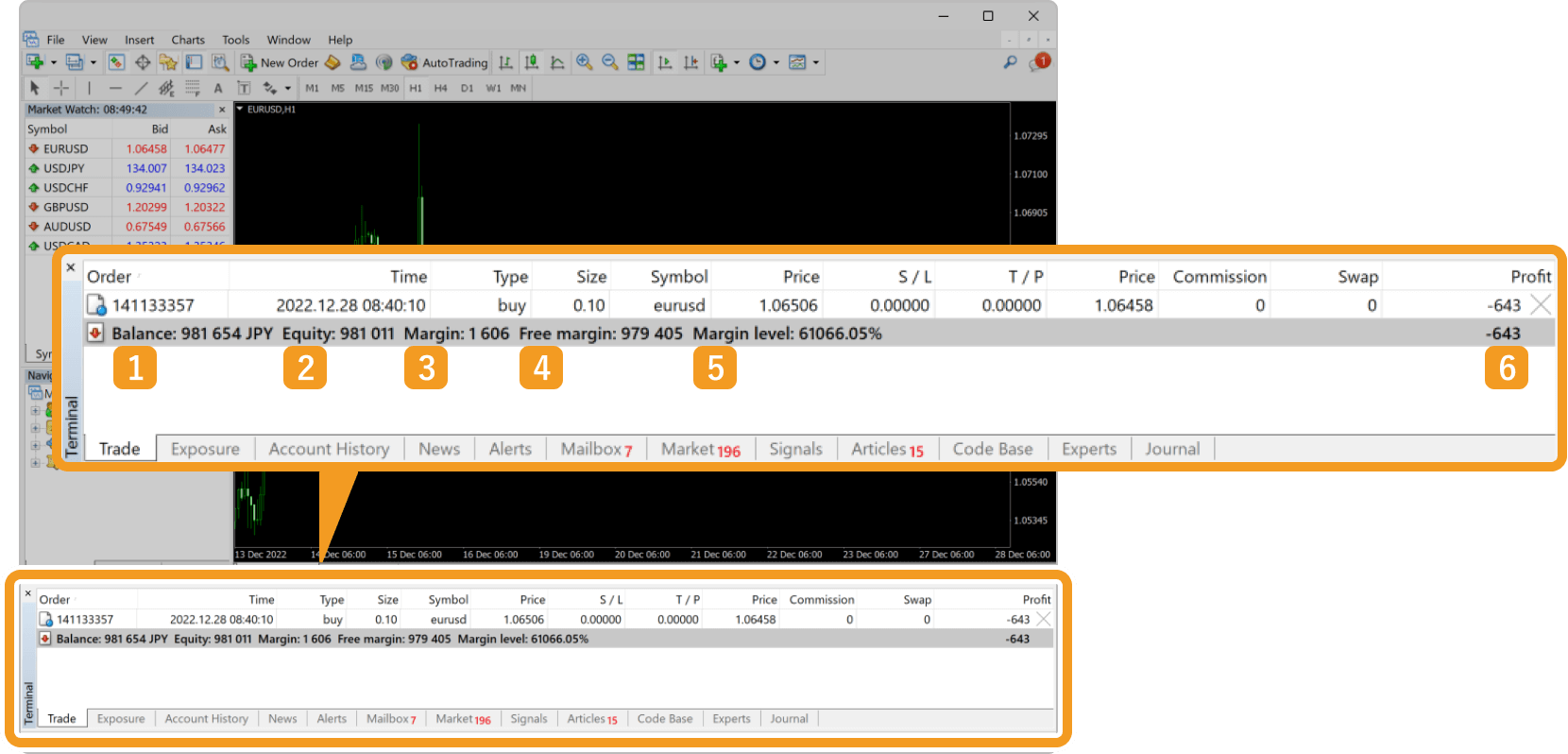The image size is (1568, 754).
Task: Click the GBPUSD row in Market Watch
Action: click(x=128, y=207)
